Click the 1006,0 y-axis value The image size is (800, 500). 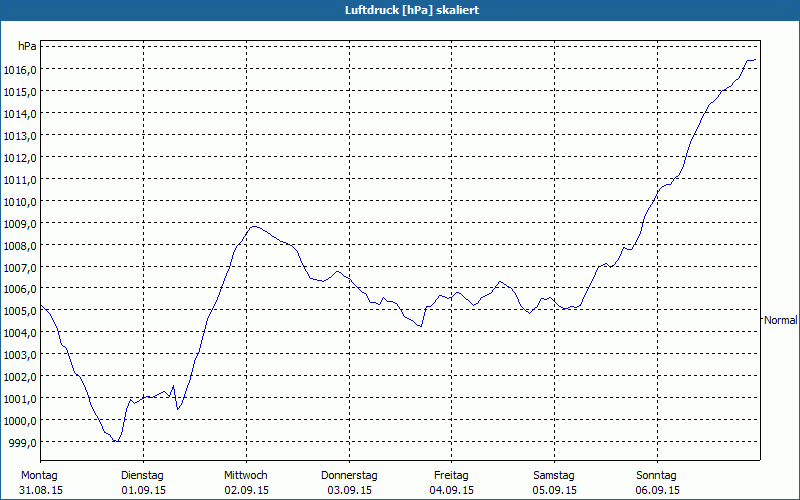[x=20, y=289]
